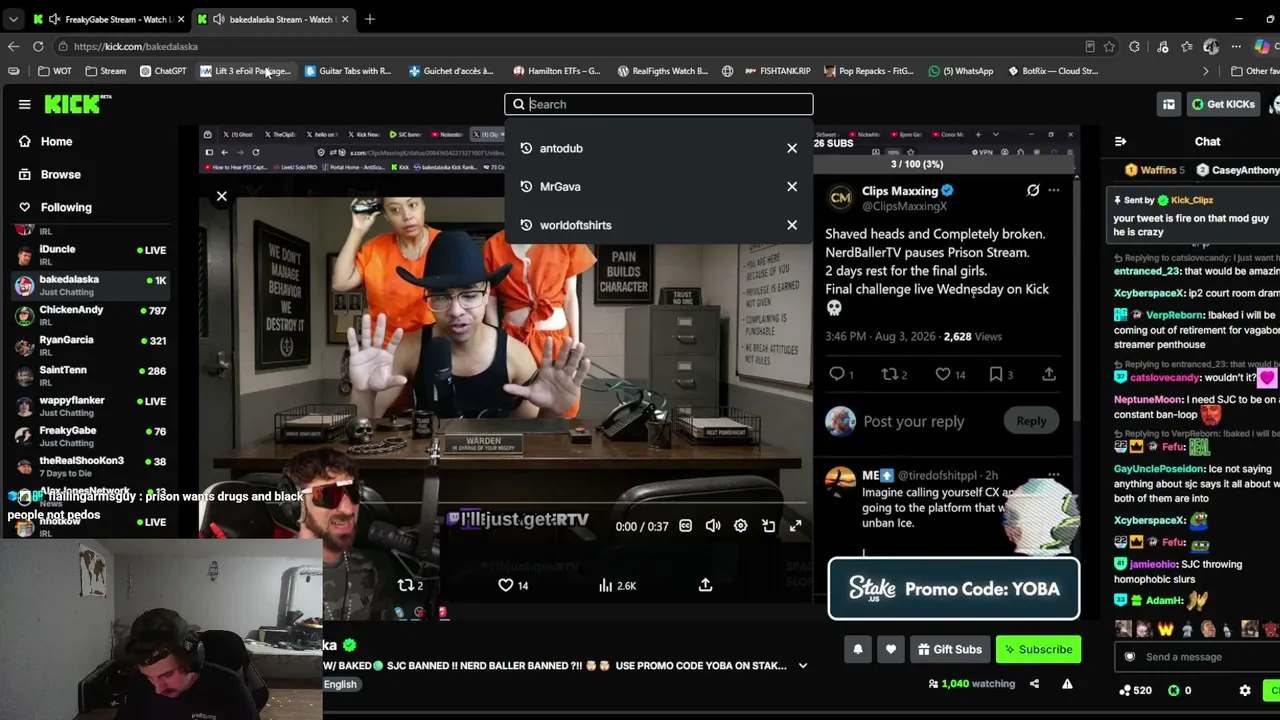Open the Kick drops chest icon
Screen dimensions: 1280x720
[x=1168, y=104]
